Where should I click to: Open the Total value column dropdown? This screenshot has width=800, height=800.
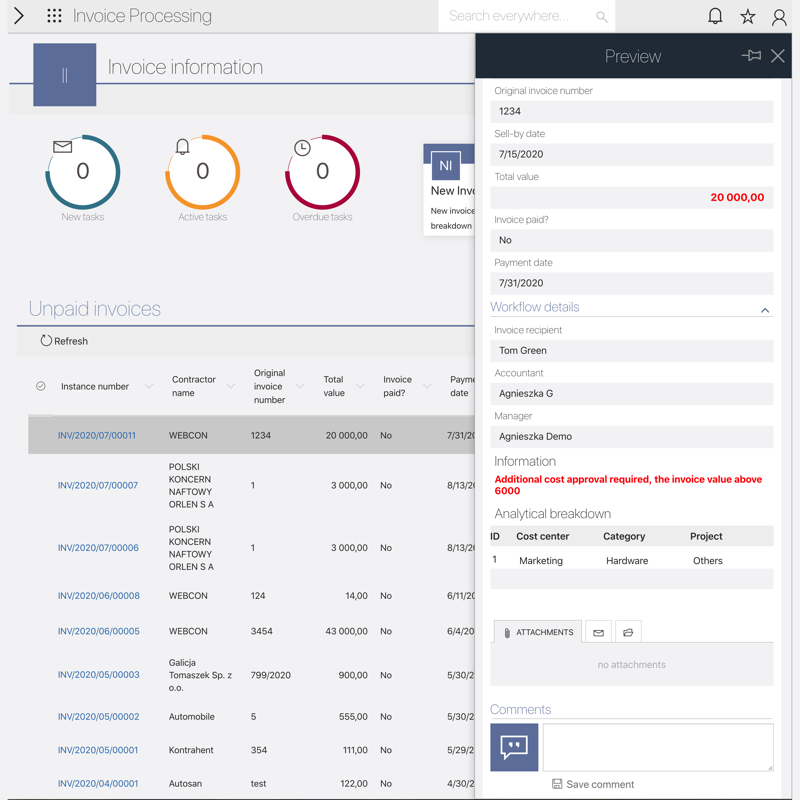360,387
